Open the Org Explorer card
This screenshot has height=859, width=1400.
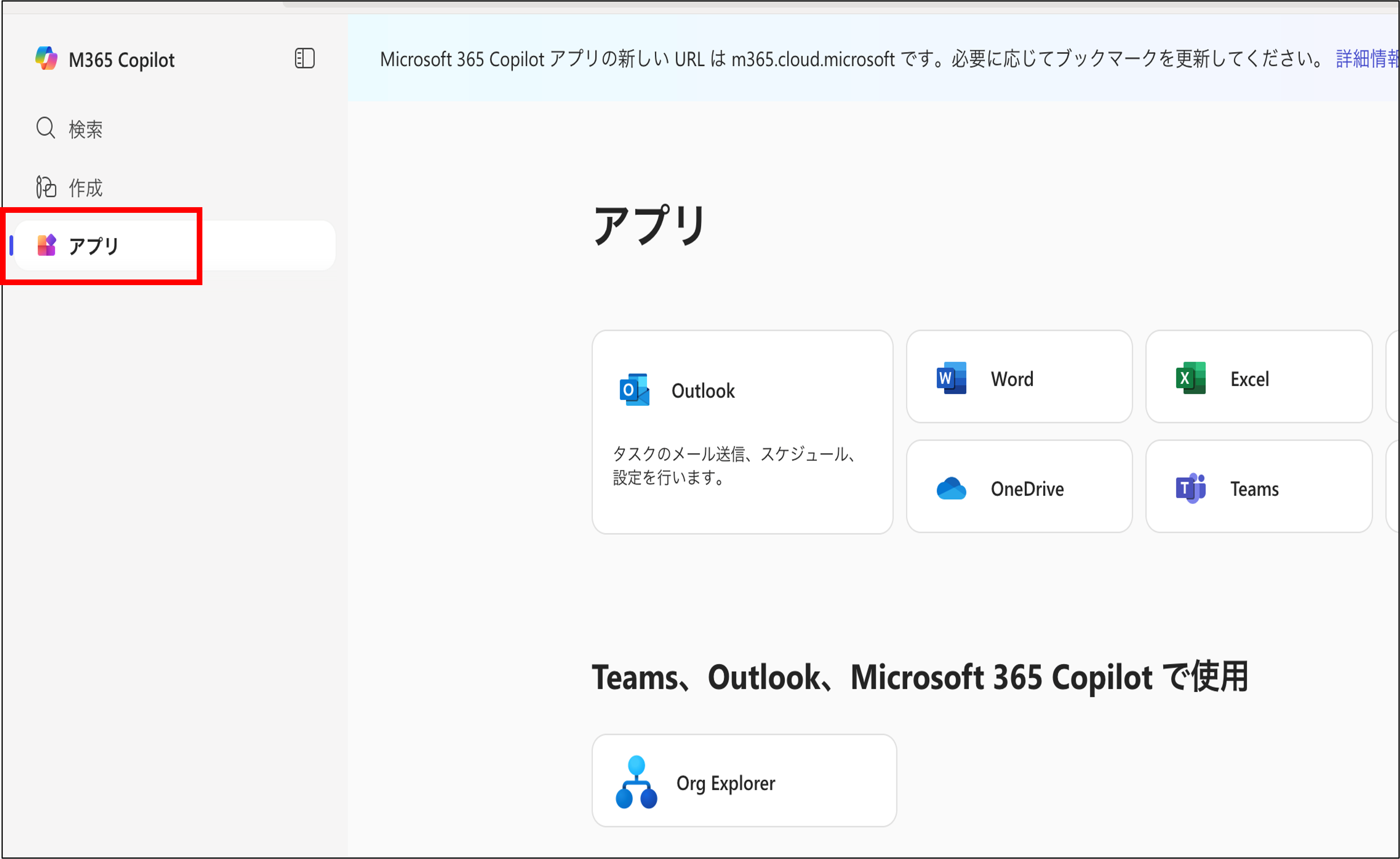coord(744,780)
